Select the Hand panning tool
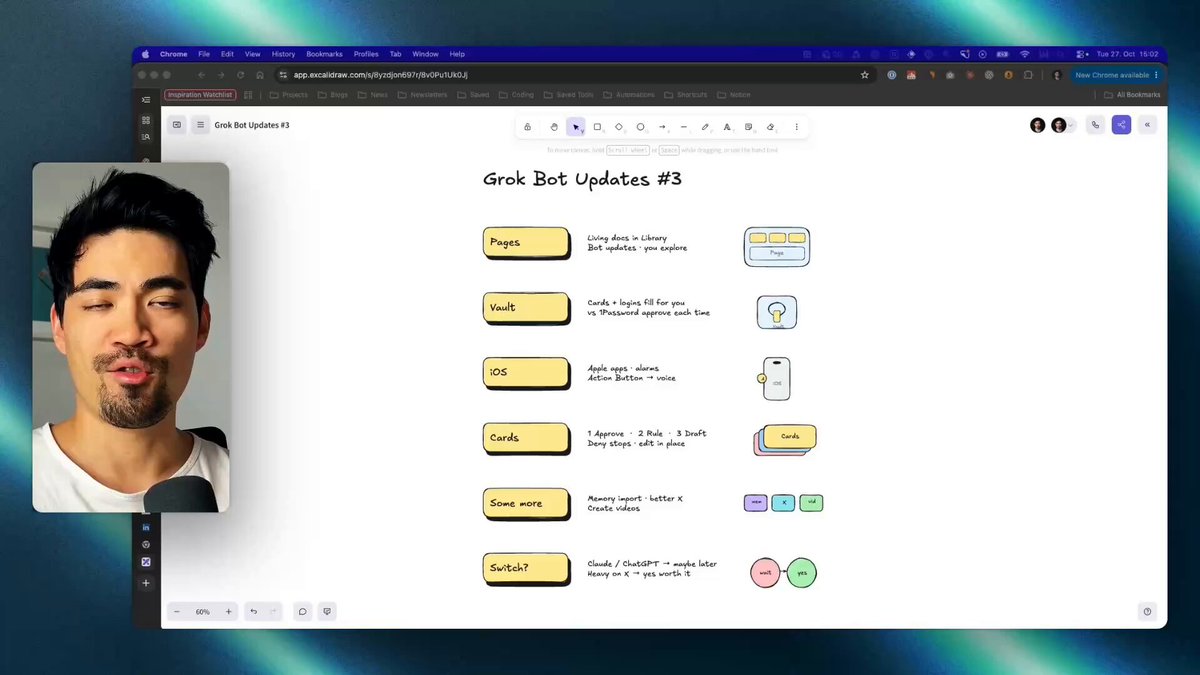Viewport: 1200px width, 675px height. [554, 127]
